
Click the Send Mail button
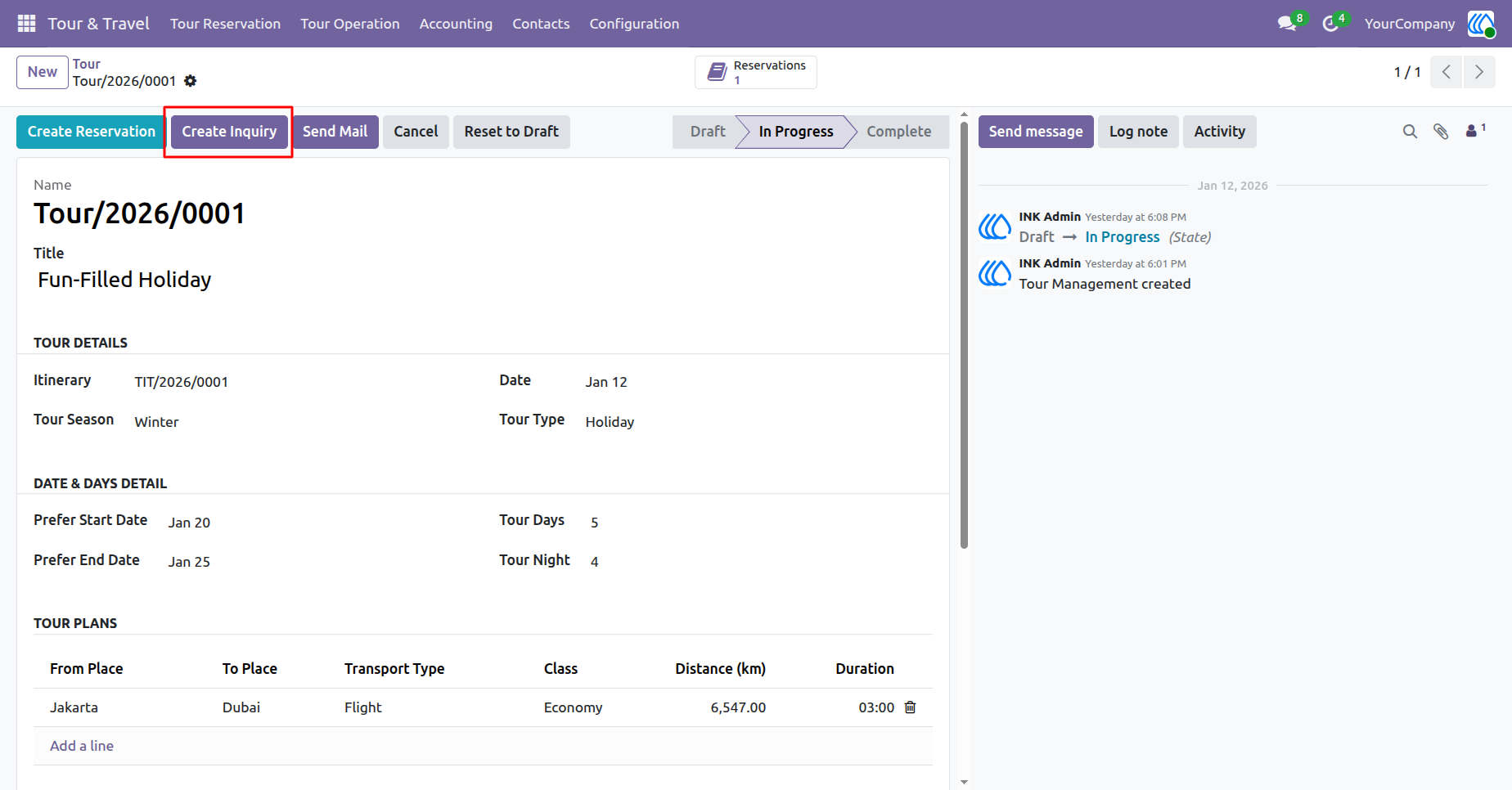335,132
